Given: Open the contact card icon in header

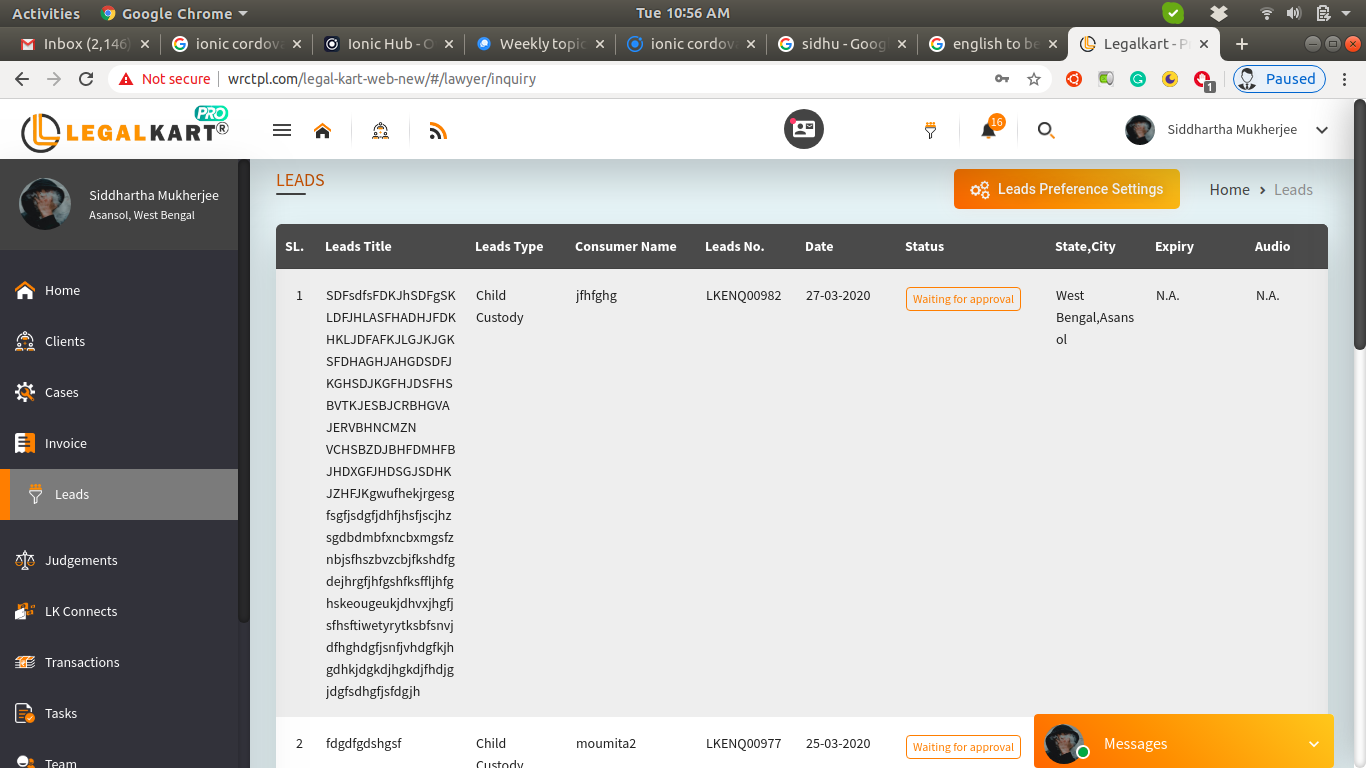Looking at the screenshot, I should (x=803, y=129).
